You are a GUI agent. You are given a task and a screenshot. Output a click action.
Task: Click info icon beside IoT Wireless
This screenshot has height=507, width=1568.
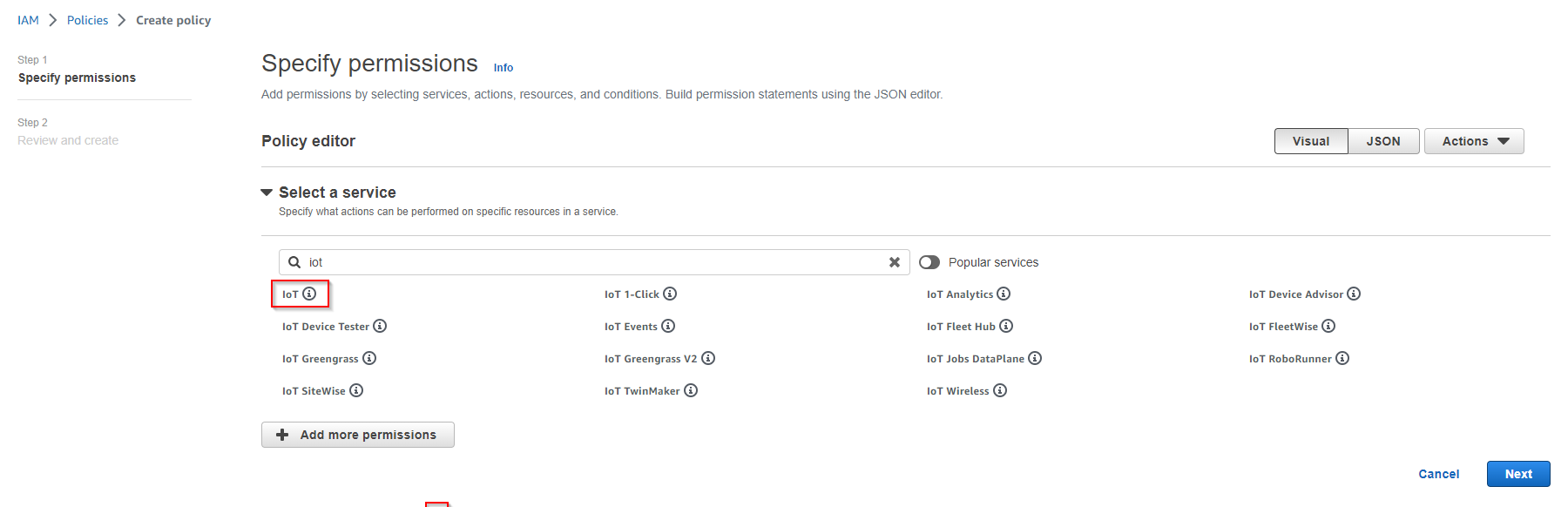tap(1000, 390)
